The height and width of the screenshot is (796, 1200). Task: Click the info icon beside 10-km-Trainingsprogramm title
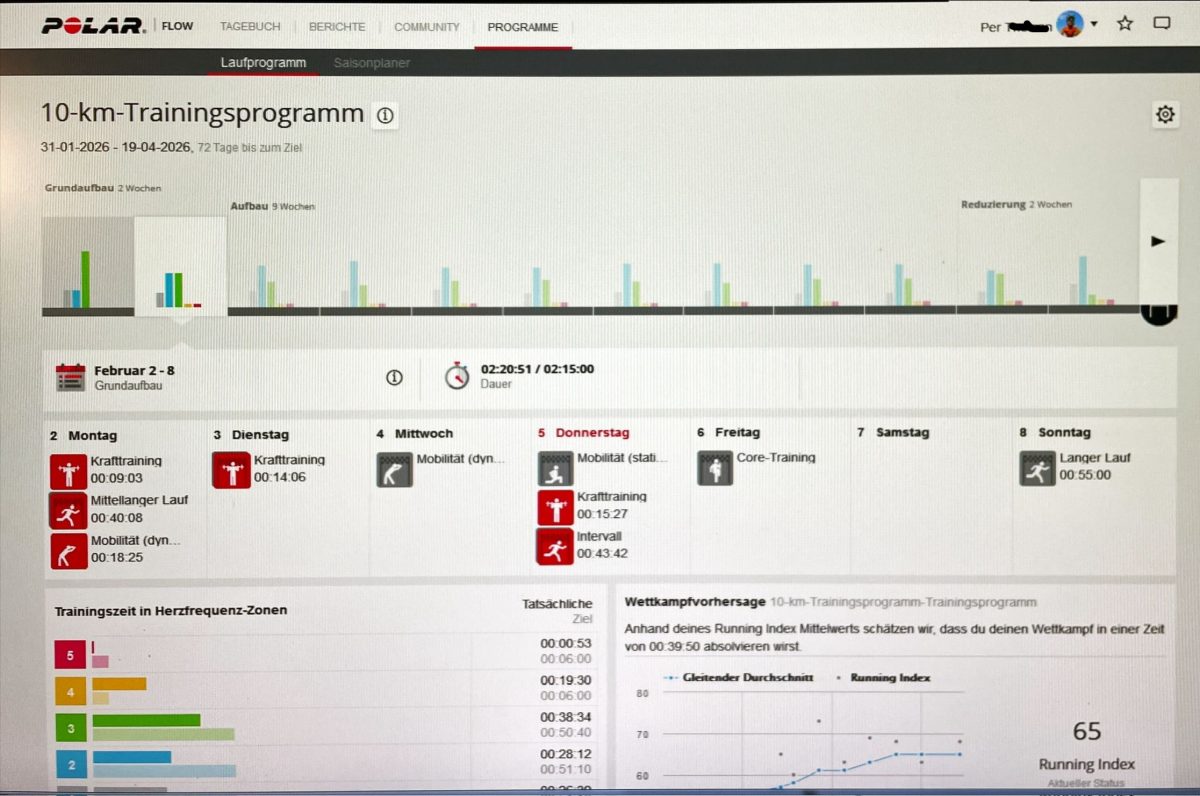[385, 116]
